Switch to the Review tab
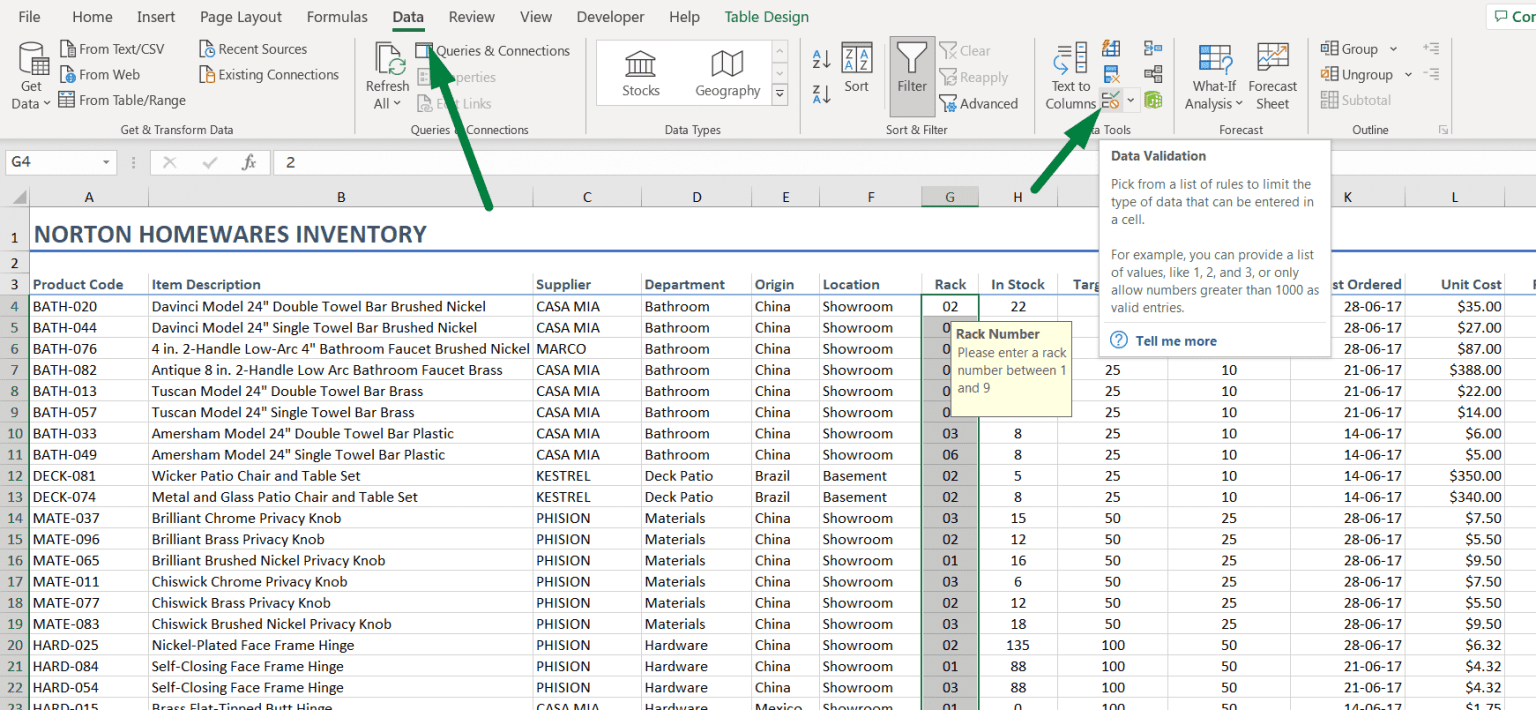The width and height of the screenshot is (1536, 710). point(472,17)
